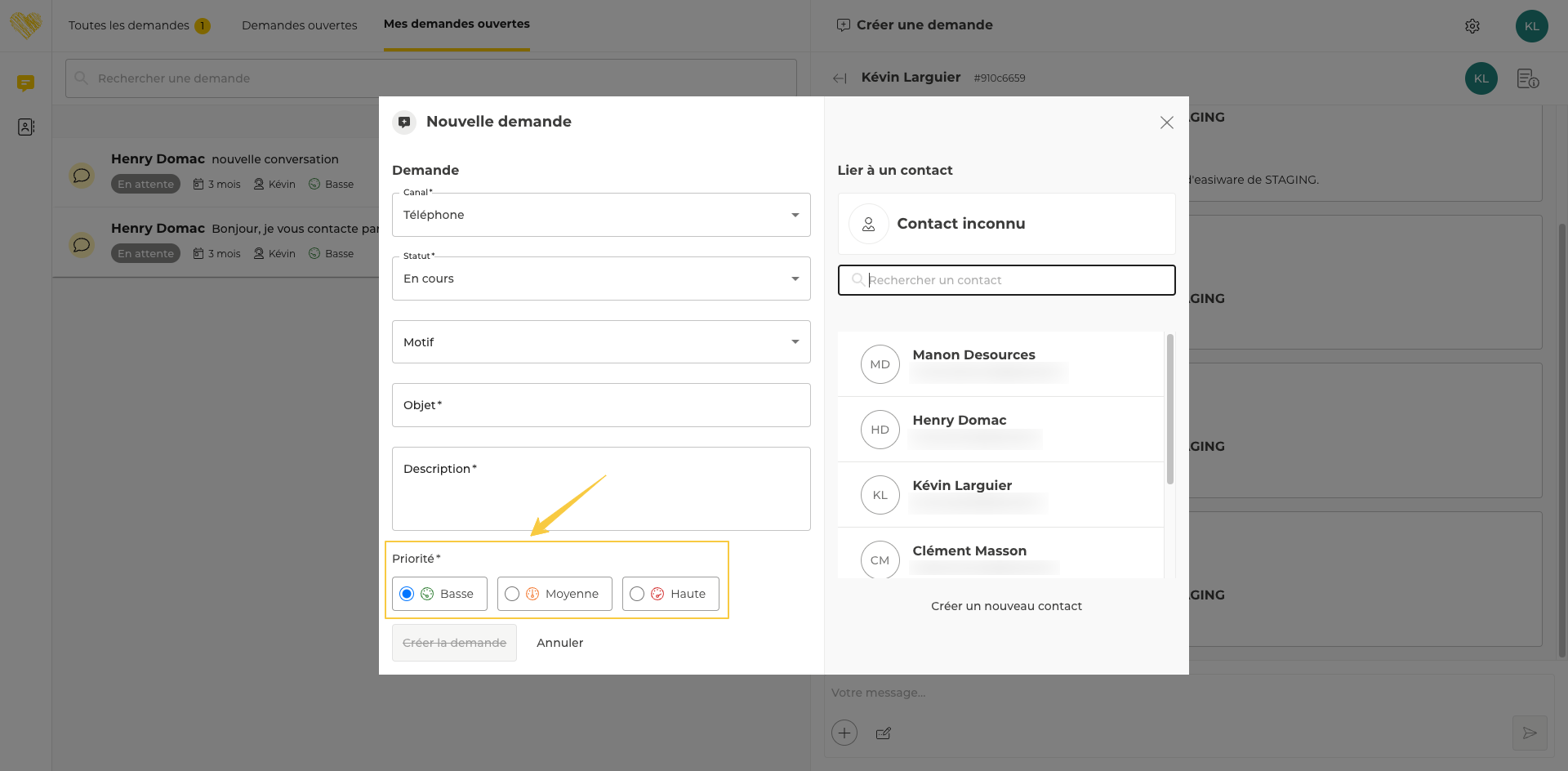Switch to Demandes ouvertes tab
1568x771 pixels.
click(299, 25)
